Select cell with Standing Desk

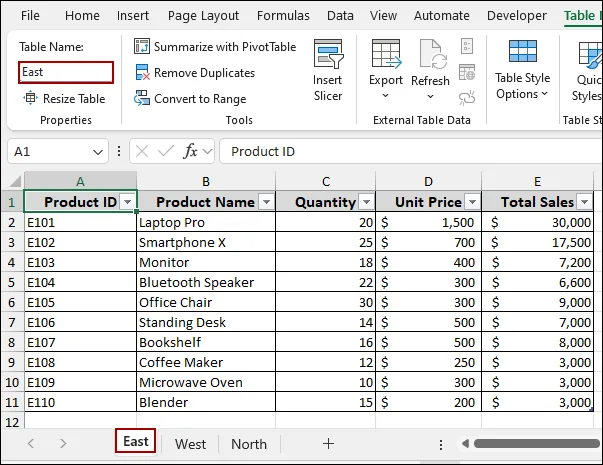click(206, 322)
